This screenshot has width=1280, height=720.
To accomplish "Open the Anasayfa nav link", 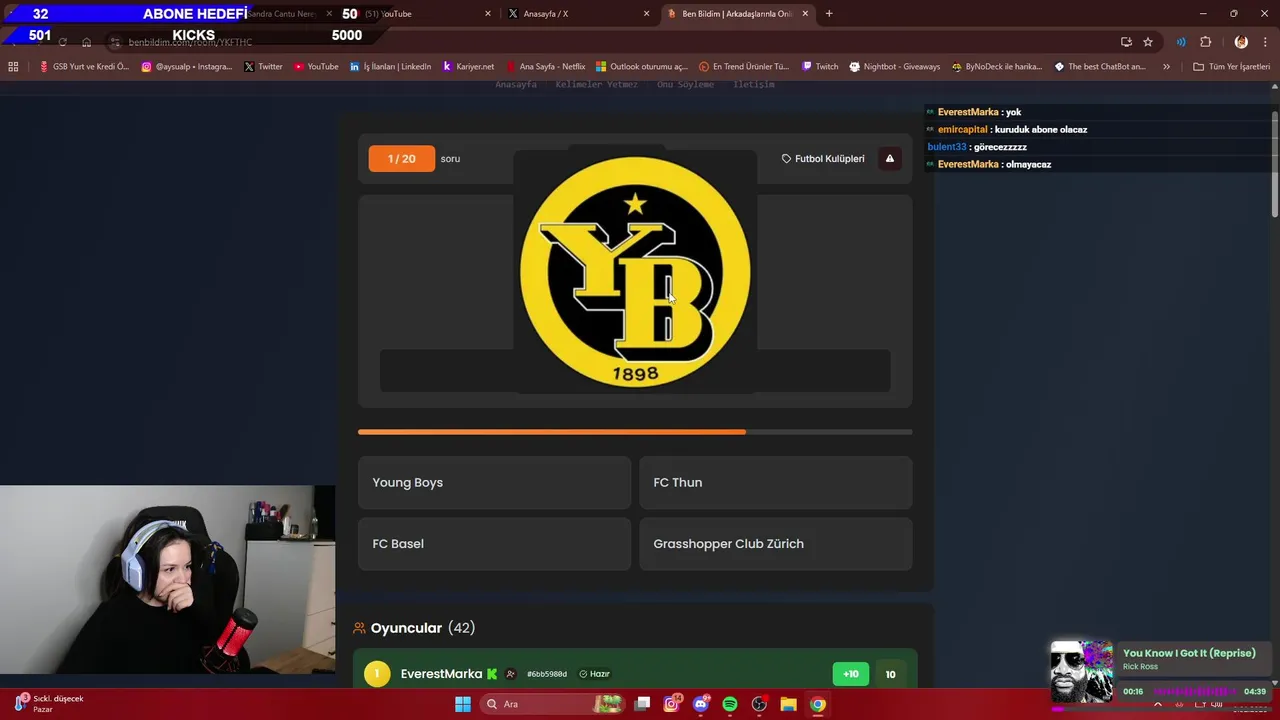I will [x=516, y=84].
